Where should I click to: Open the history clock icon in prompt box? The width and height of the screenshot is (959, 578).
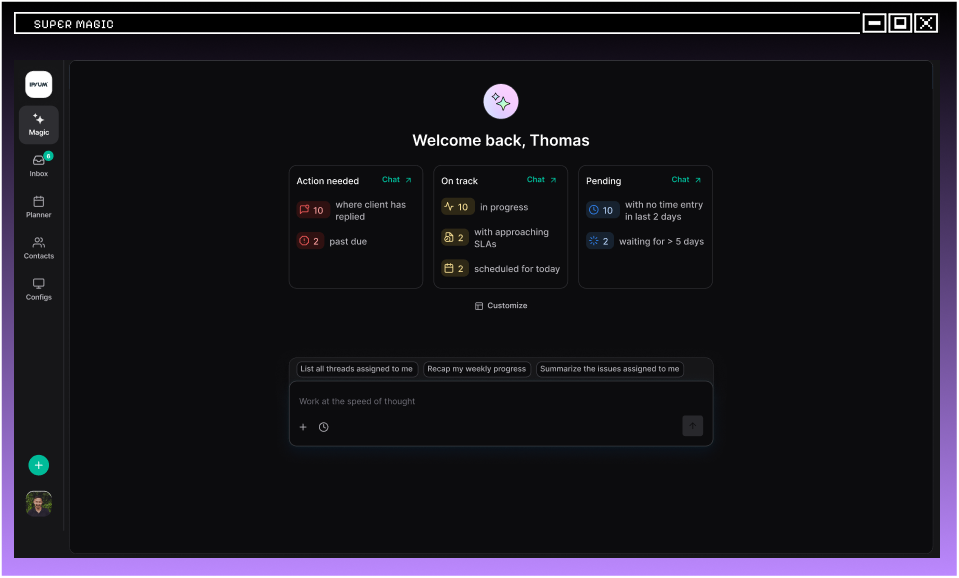pos(324,427)
